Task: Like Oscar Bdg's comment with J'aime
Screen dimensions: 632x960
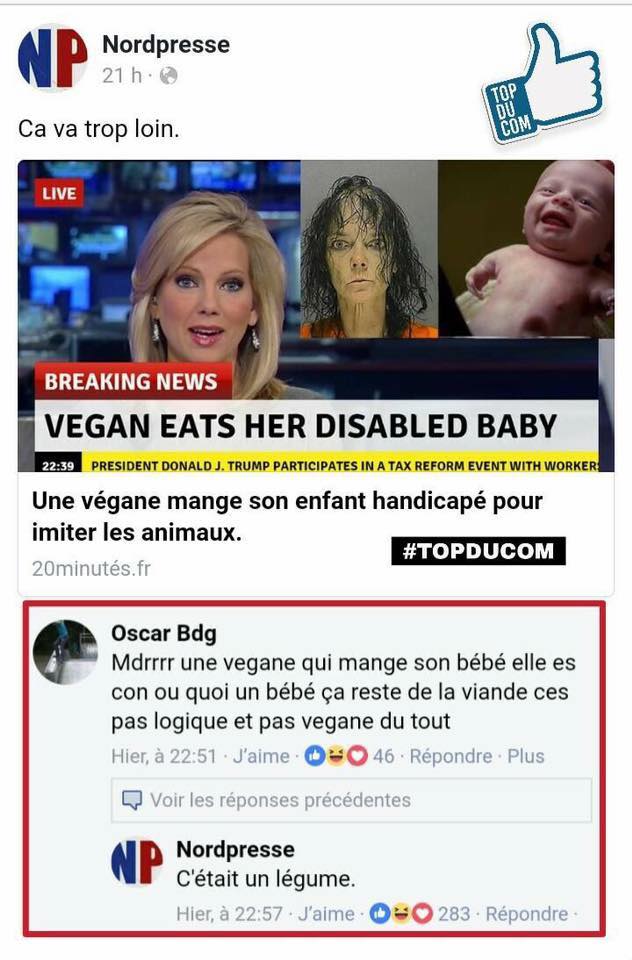Action: pyautogui.click(x=261, y=756)
